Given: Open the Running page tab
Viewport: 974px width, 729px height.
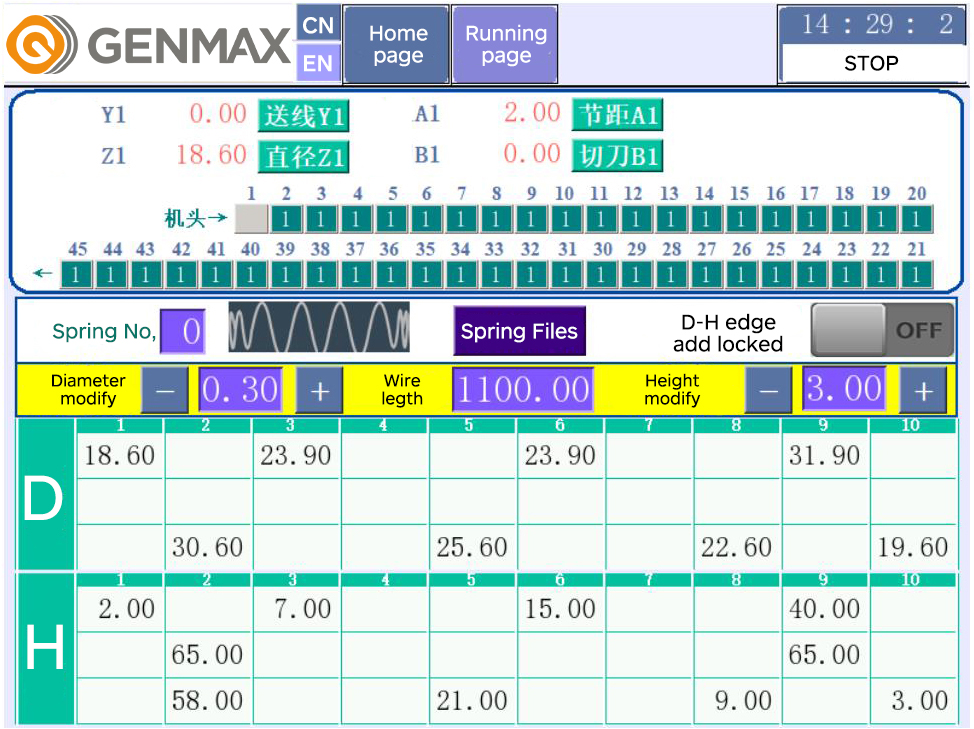Looking at the screenshot, I should [x=505, y=45].
